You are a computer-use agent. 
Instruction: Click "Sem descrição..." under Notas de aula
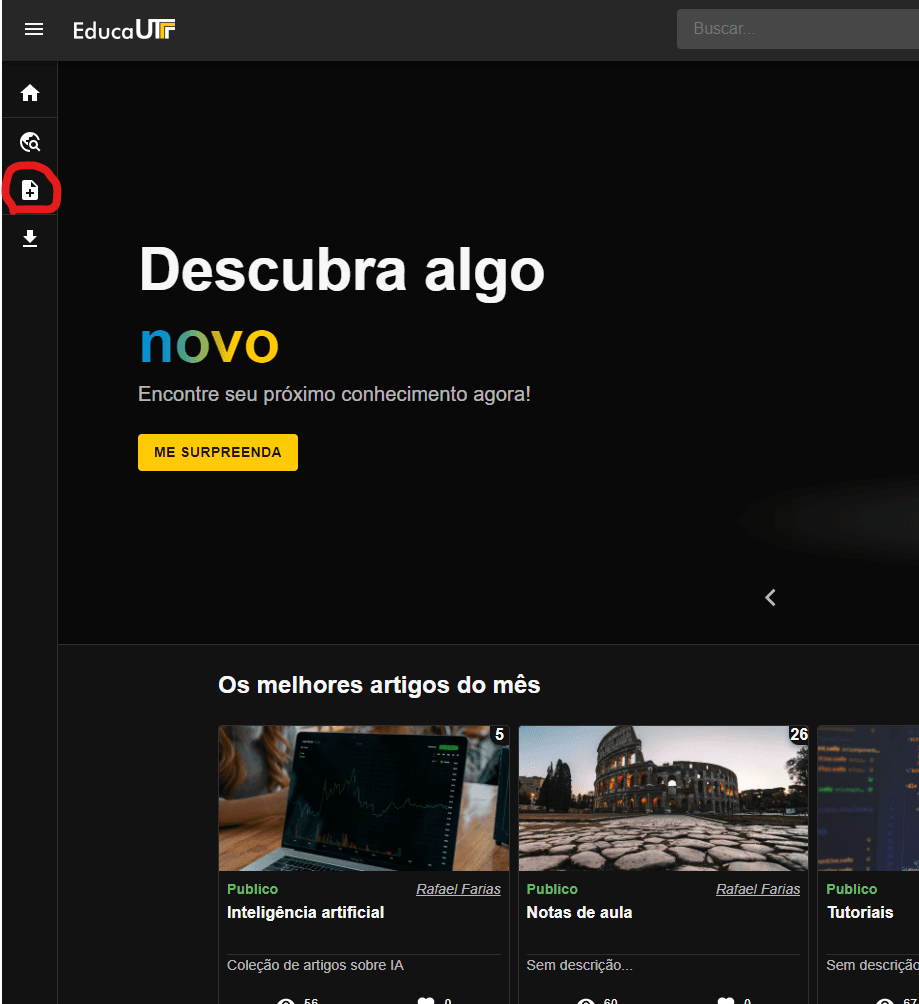(580, 966)
